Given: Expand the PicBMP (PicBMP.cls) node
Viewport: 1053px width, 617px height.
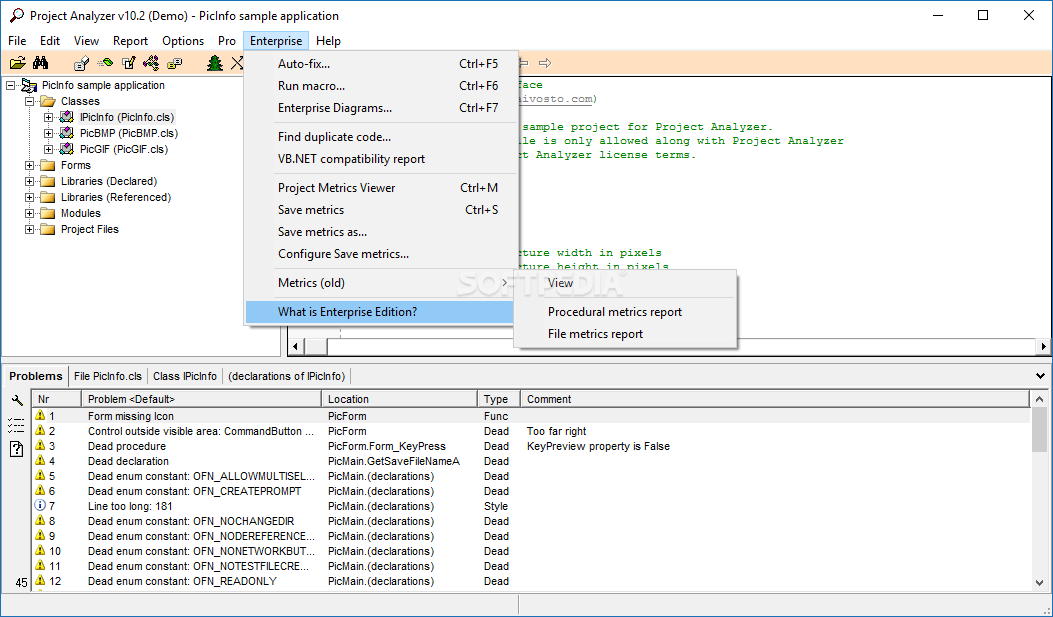Looking at the screenshot, I should tap(48, 133).
